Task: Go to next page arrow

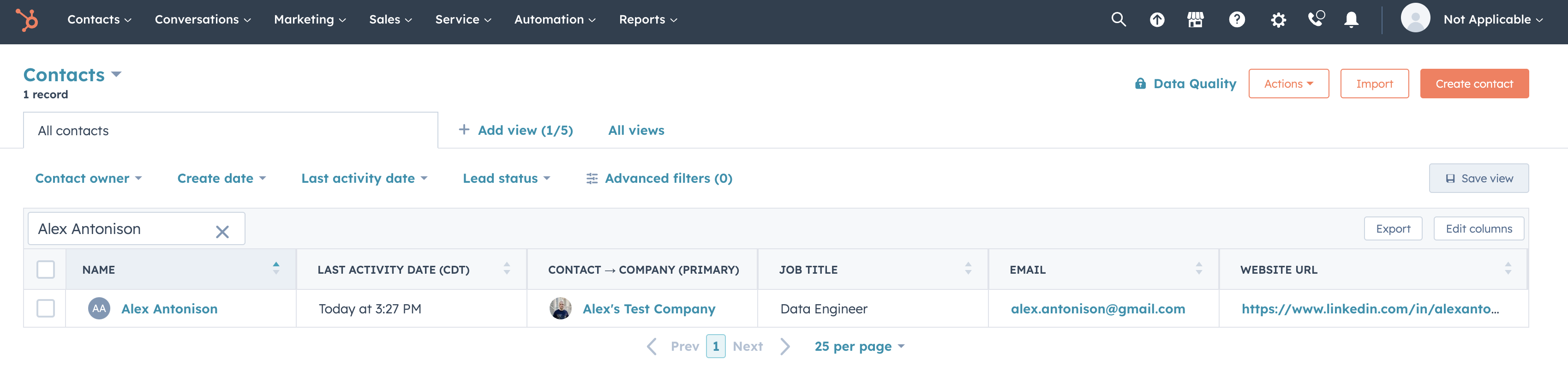Action: point(785,346)
